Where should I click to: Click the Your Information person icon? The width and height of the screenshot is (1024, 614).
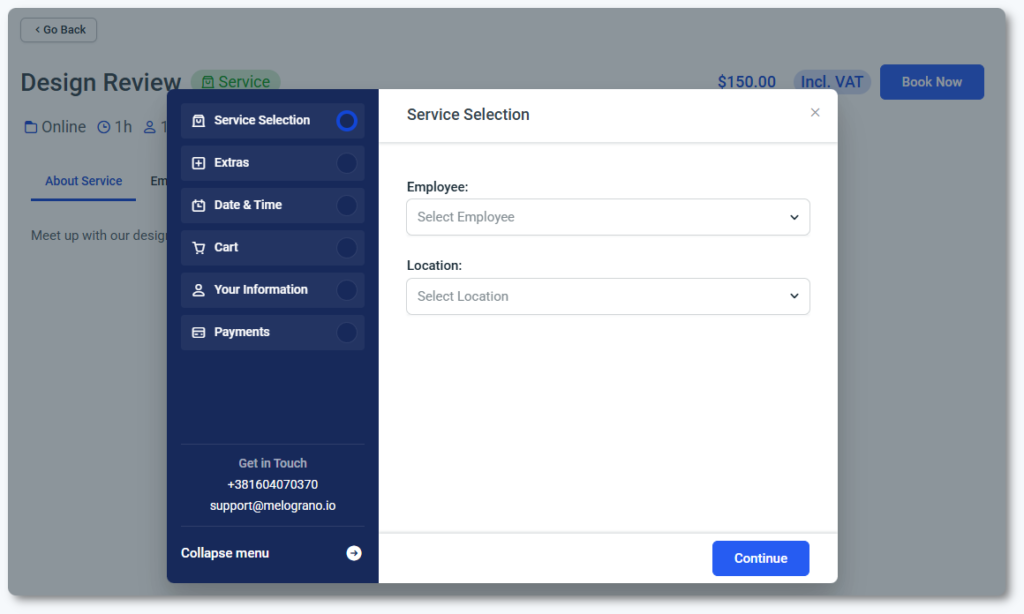198,290
